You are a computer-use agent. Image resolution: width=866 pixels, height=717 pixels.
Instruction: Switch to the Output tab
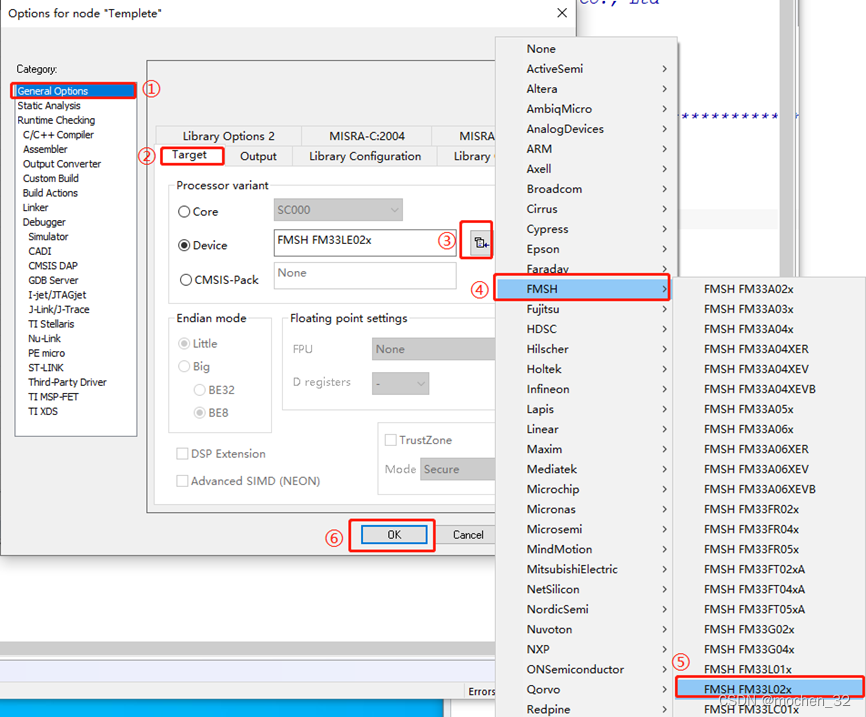(258, 156)
